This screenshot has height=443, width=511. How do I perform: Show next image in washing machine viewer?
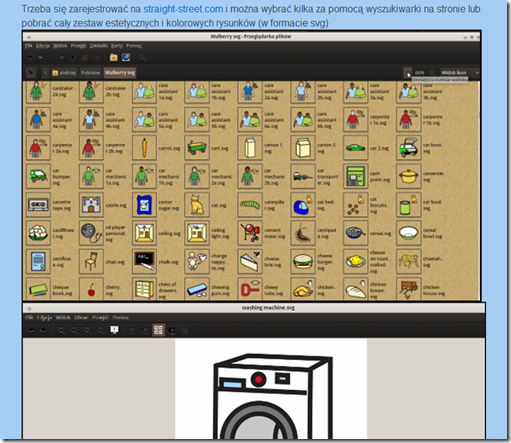[x=43, y=330]
